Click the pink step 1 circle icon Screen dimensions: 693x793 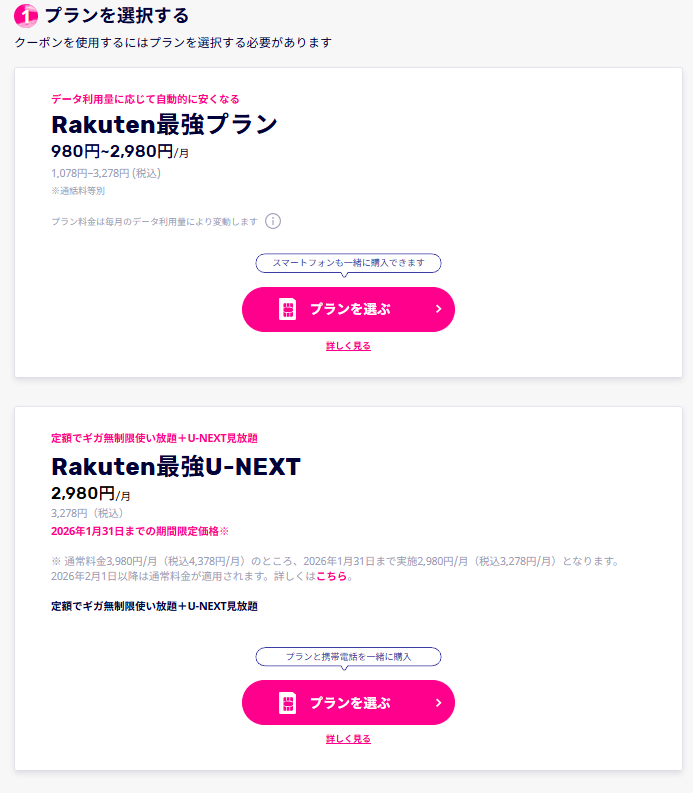coord(27,16)
